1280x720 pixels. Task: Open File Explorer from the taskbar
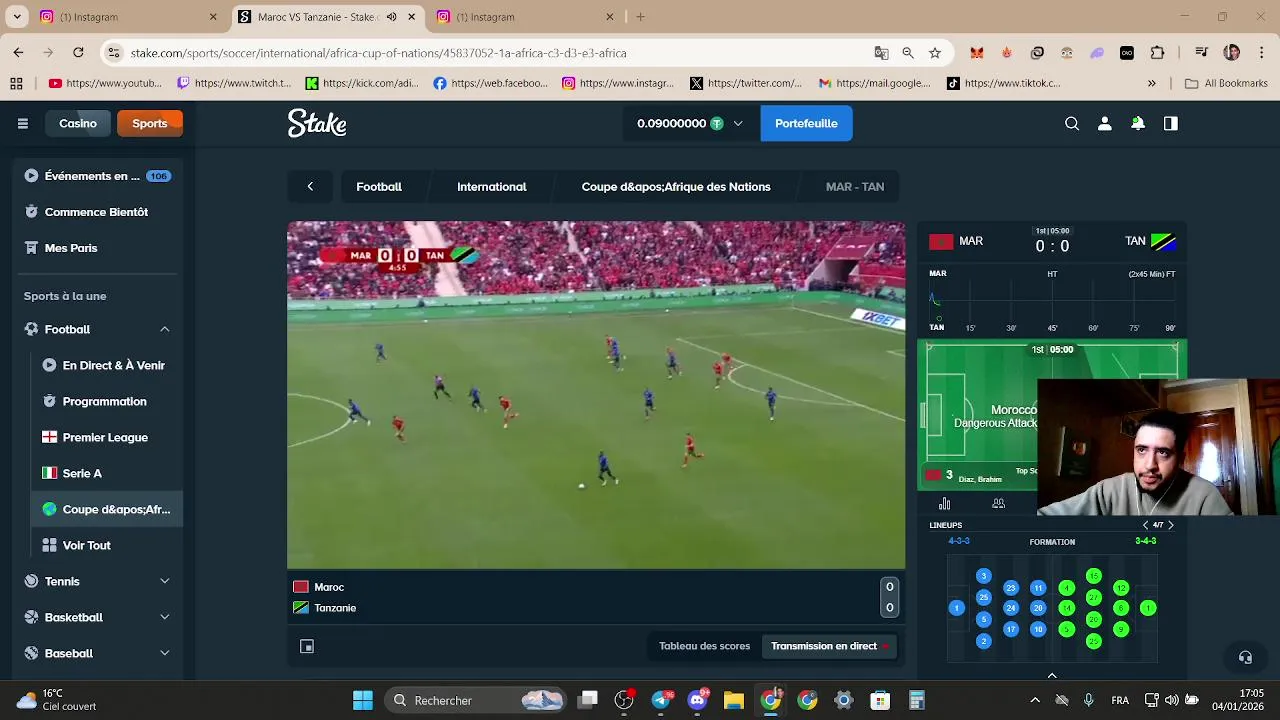pyautogui.click(x=734, y=700)
